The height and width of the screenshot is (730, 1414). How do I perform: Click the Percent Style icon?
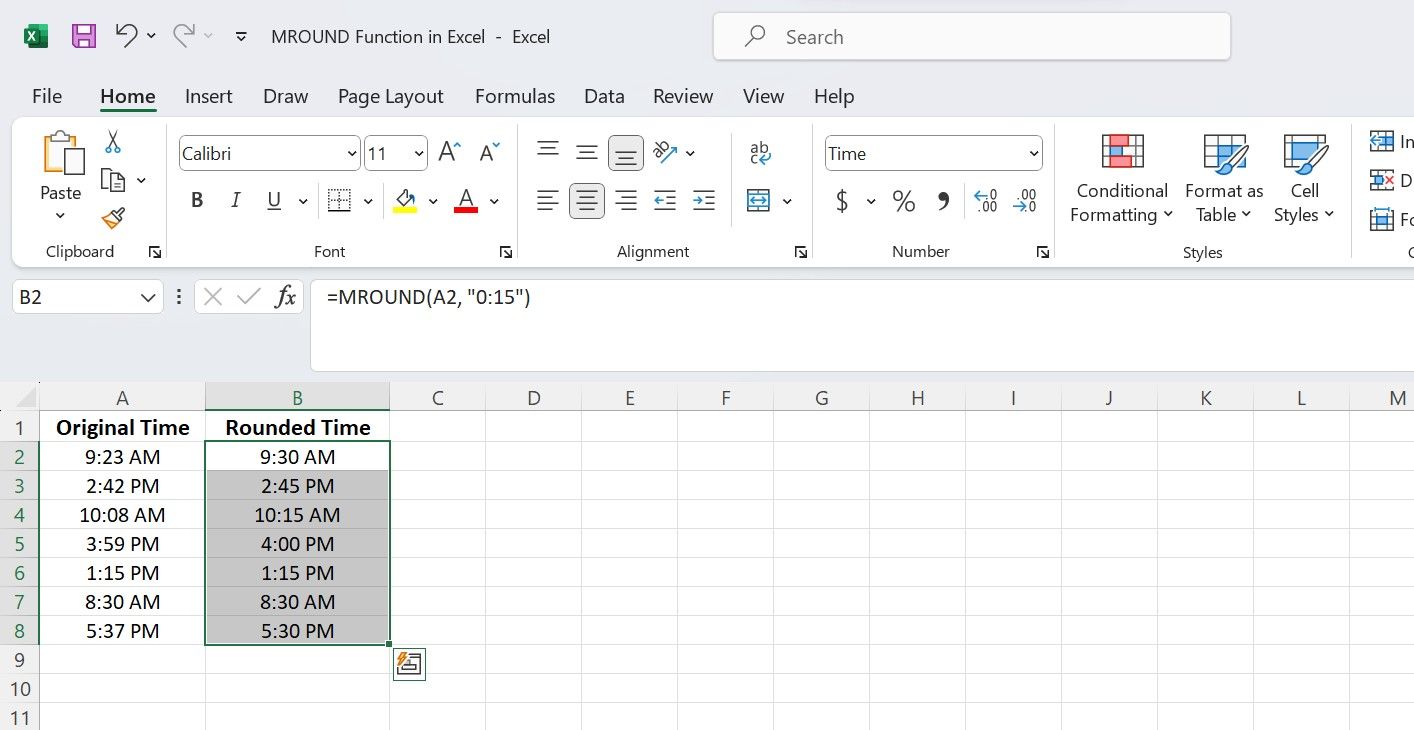click(x=904, y=202)
